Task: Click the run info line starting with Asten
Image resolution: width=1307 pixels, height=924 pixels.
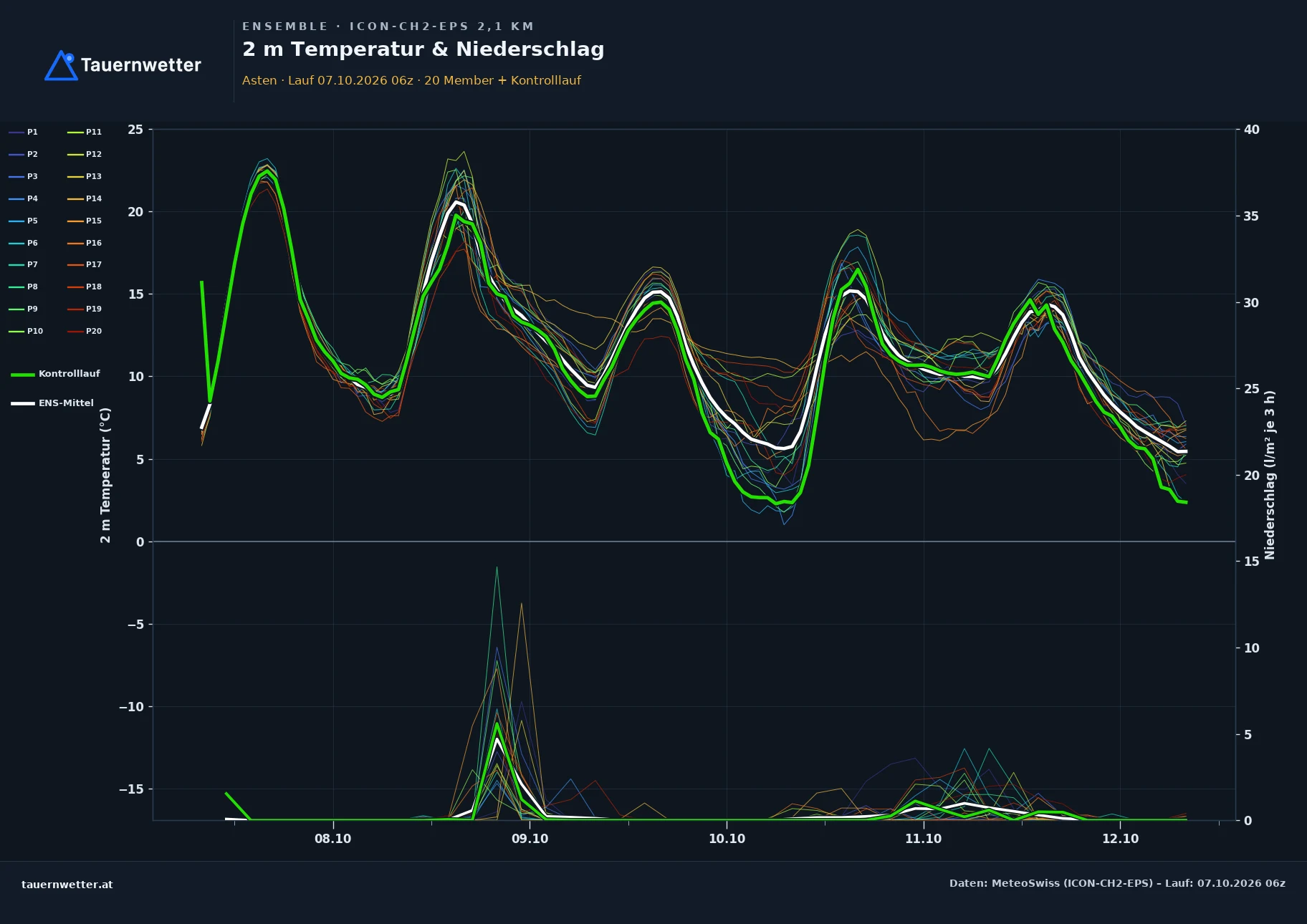Action: 411,80
